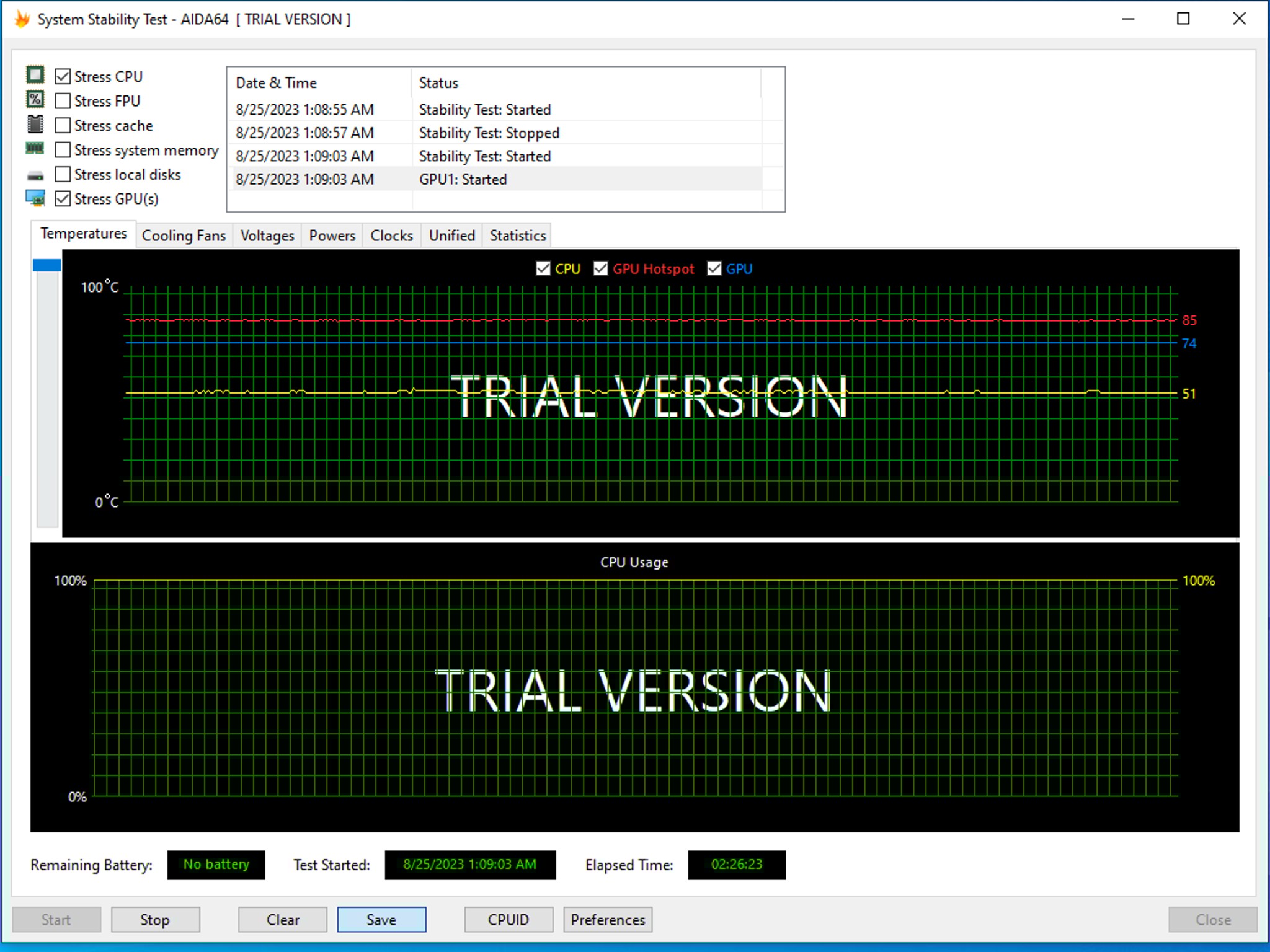The image size is (1270, 952).
Task: Hide the GPU Hotspot graph line
Action: (600, 268)
